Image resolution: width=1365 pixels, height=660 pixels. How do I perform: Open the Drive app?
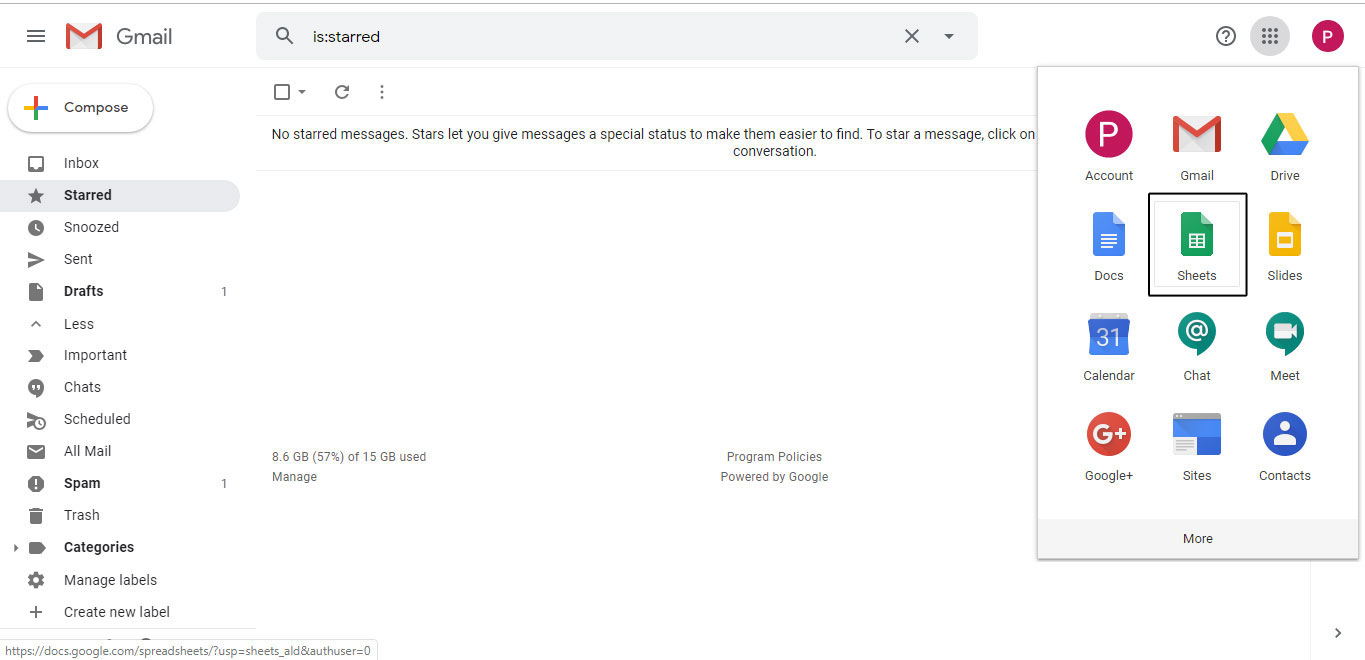click(x=1285, y=147)
